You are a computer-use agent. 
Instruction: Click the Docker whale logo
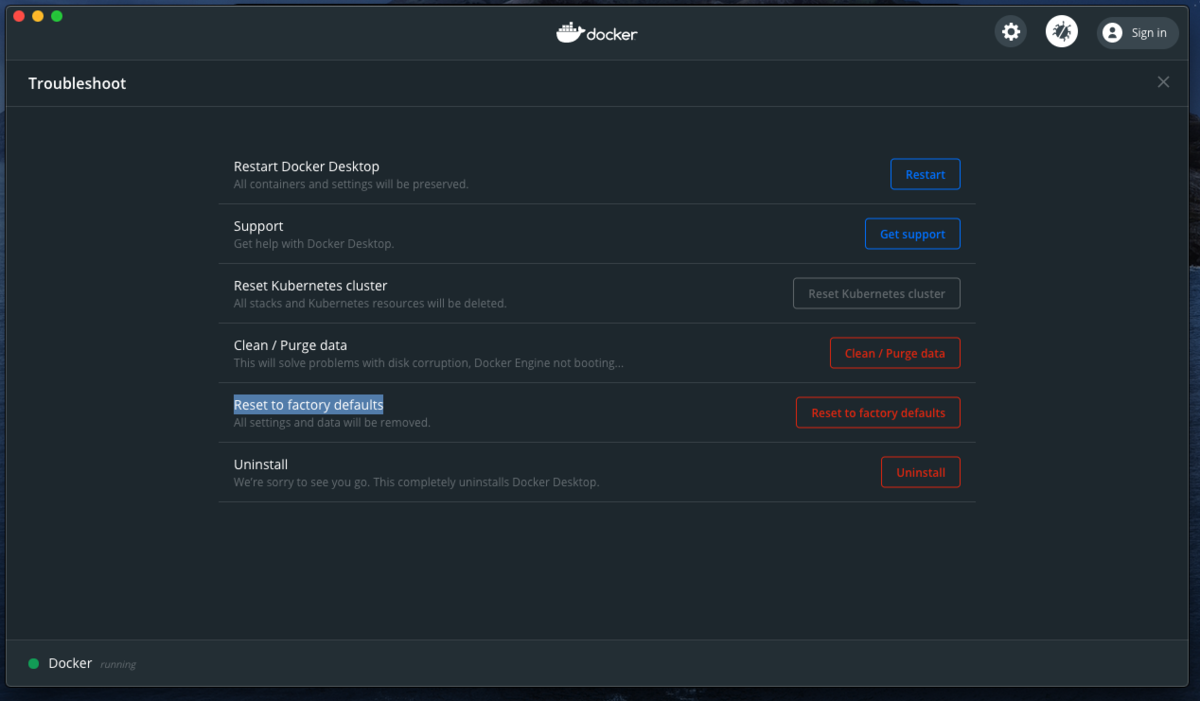tap(597, 33)
